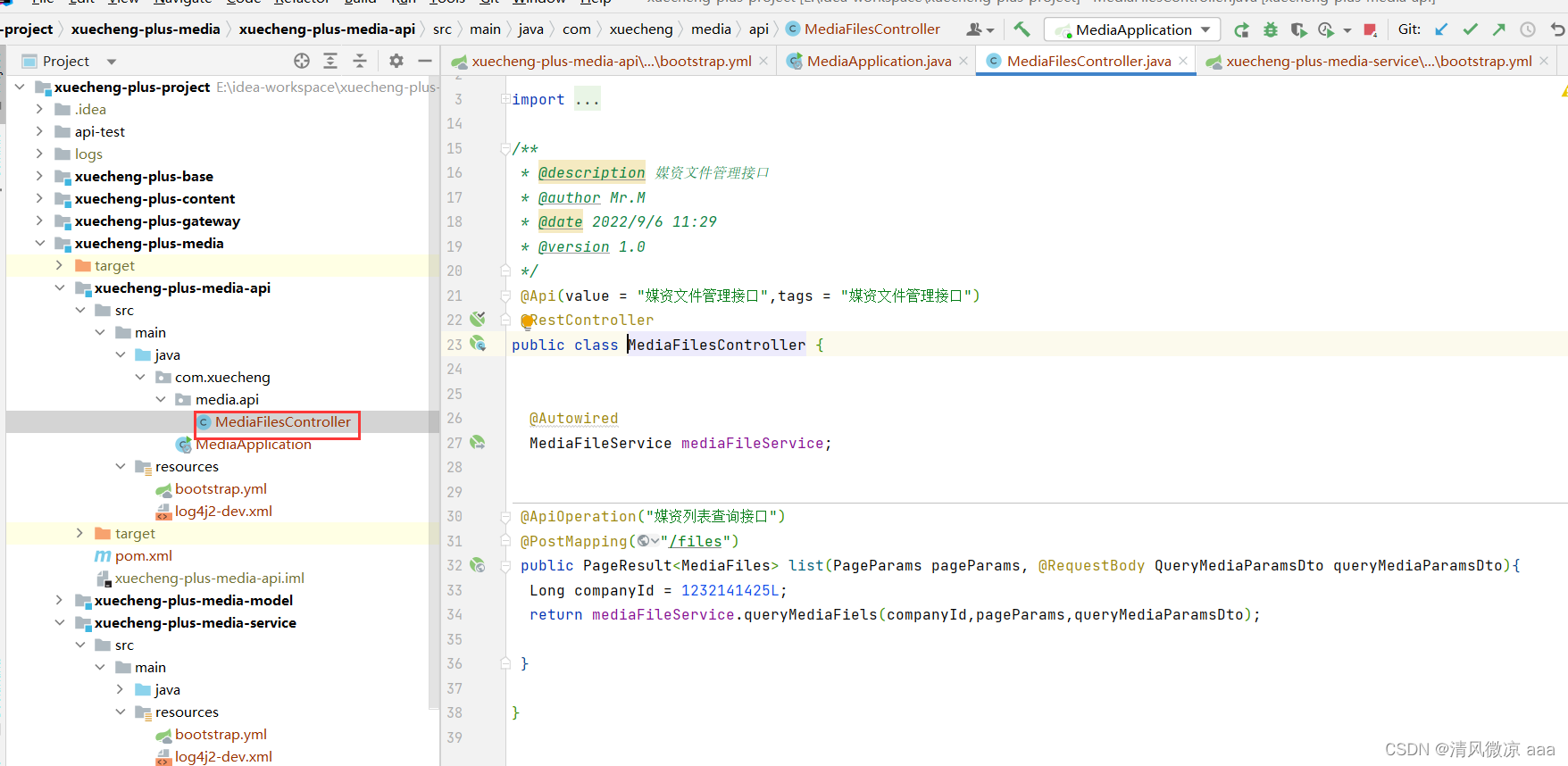Click xuecheng-plus-media in the breadcrumb
This screenshot has height=766, width=1568.
coord(146,29)
